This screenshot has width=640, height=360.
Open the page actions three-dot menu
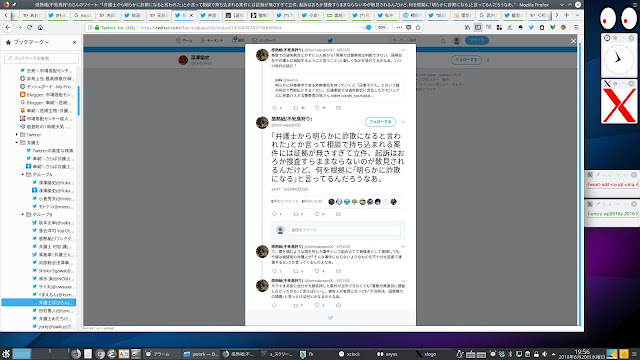click(399, 27)
